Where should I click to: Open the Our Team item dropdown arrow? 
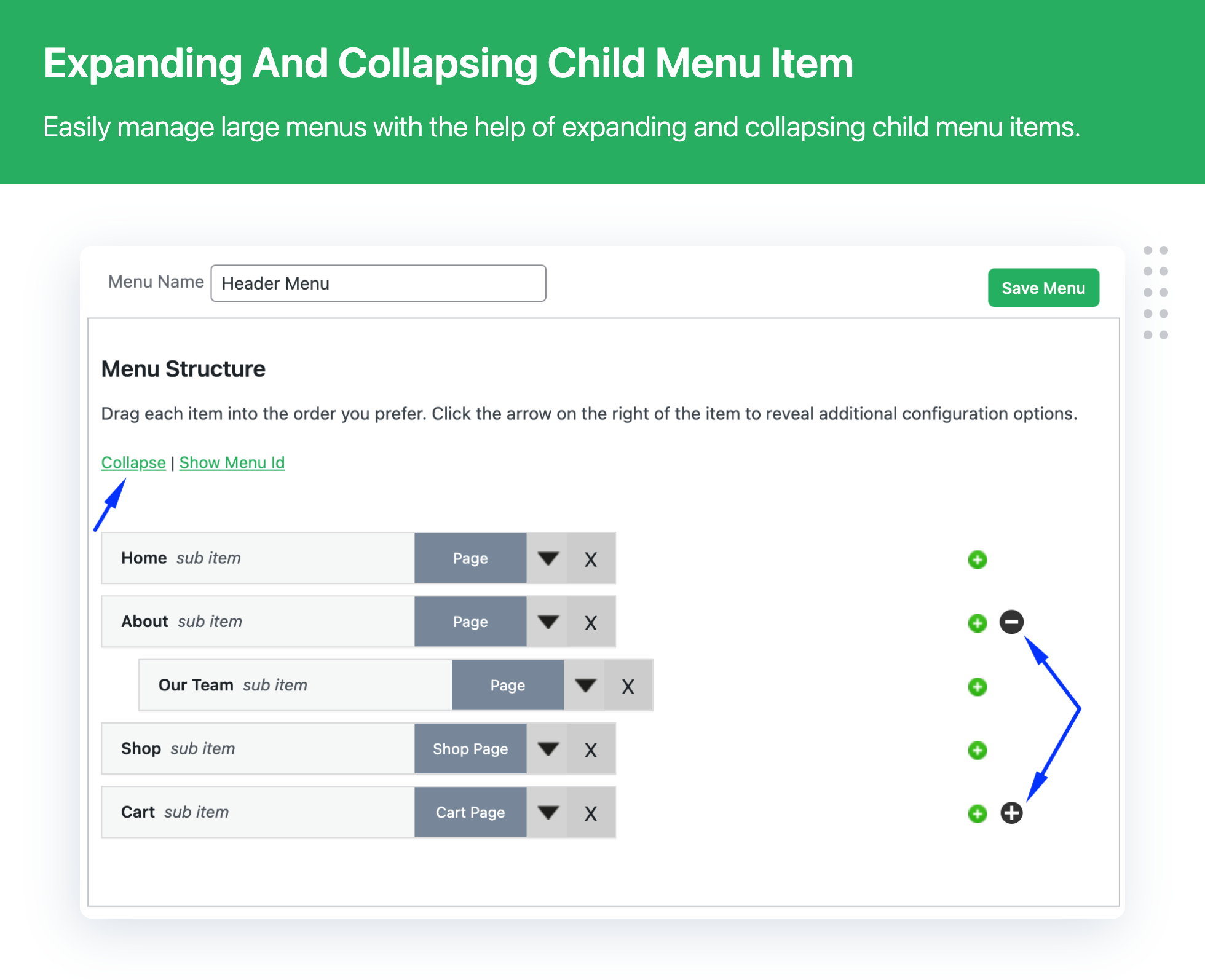pos(585,686)
